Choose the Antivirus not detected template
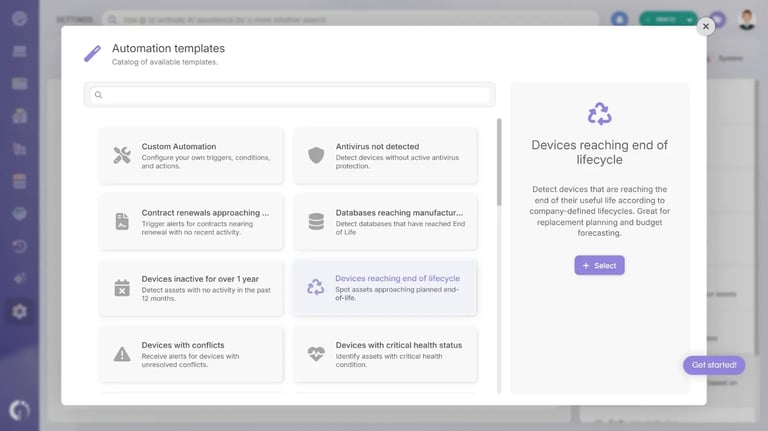The image size is (768, 431). (385, 156)
